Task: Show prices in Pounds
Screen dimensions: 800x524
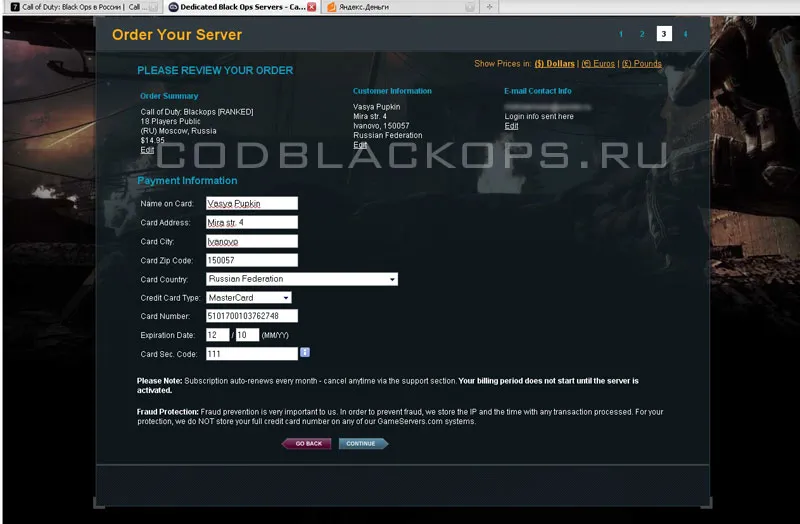Action: tap(641, 64)
